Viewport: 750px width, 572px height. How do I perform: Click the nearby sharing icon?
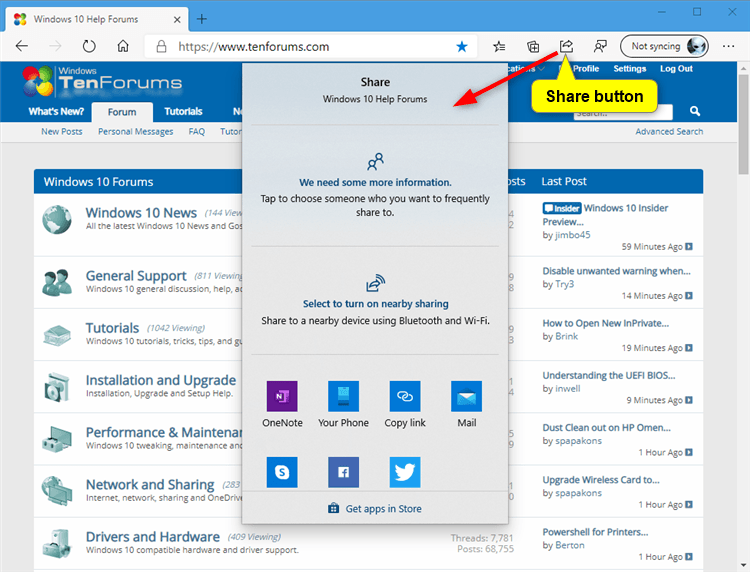375,283
